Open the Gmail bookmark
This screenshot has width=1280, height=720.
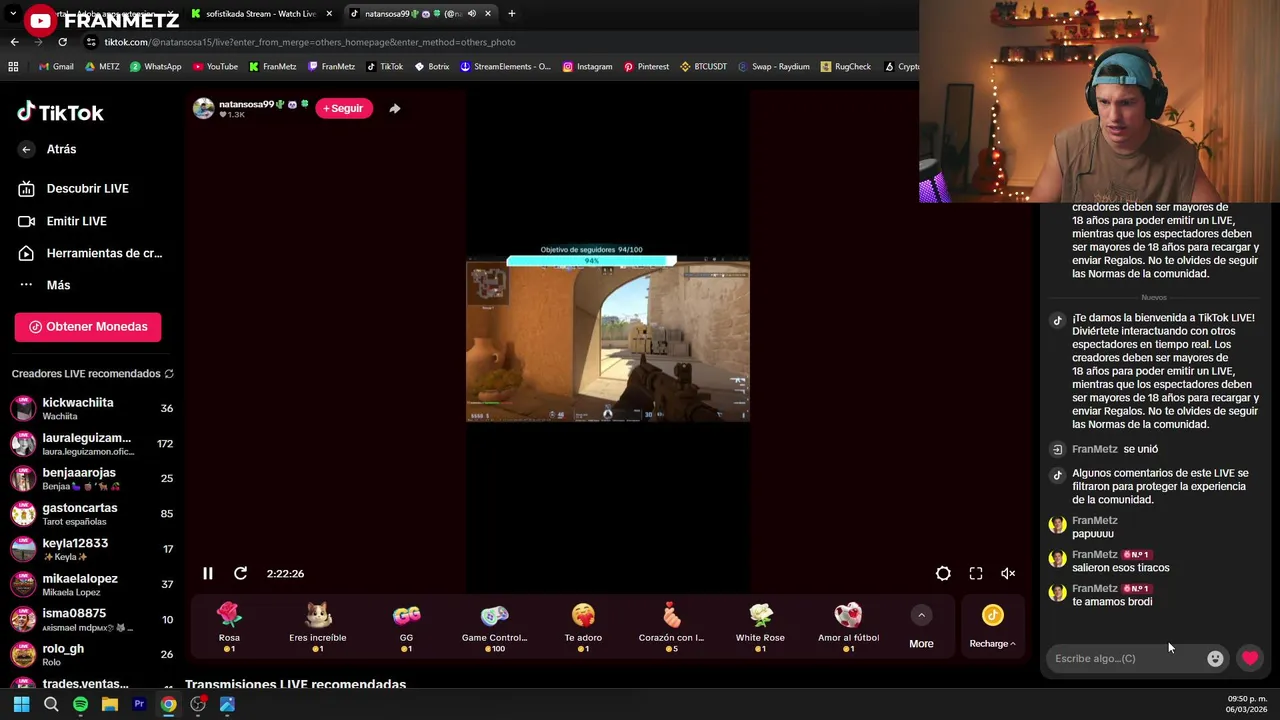coord(56,67)
